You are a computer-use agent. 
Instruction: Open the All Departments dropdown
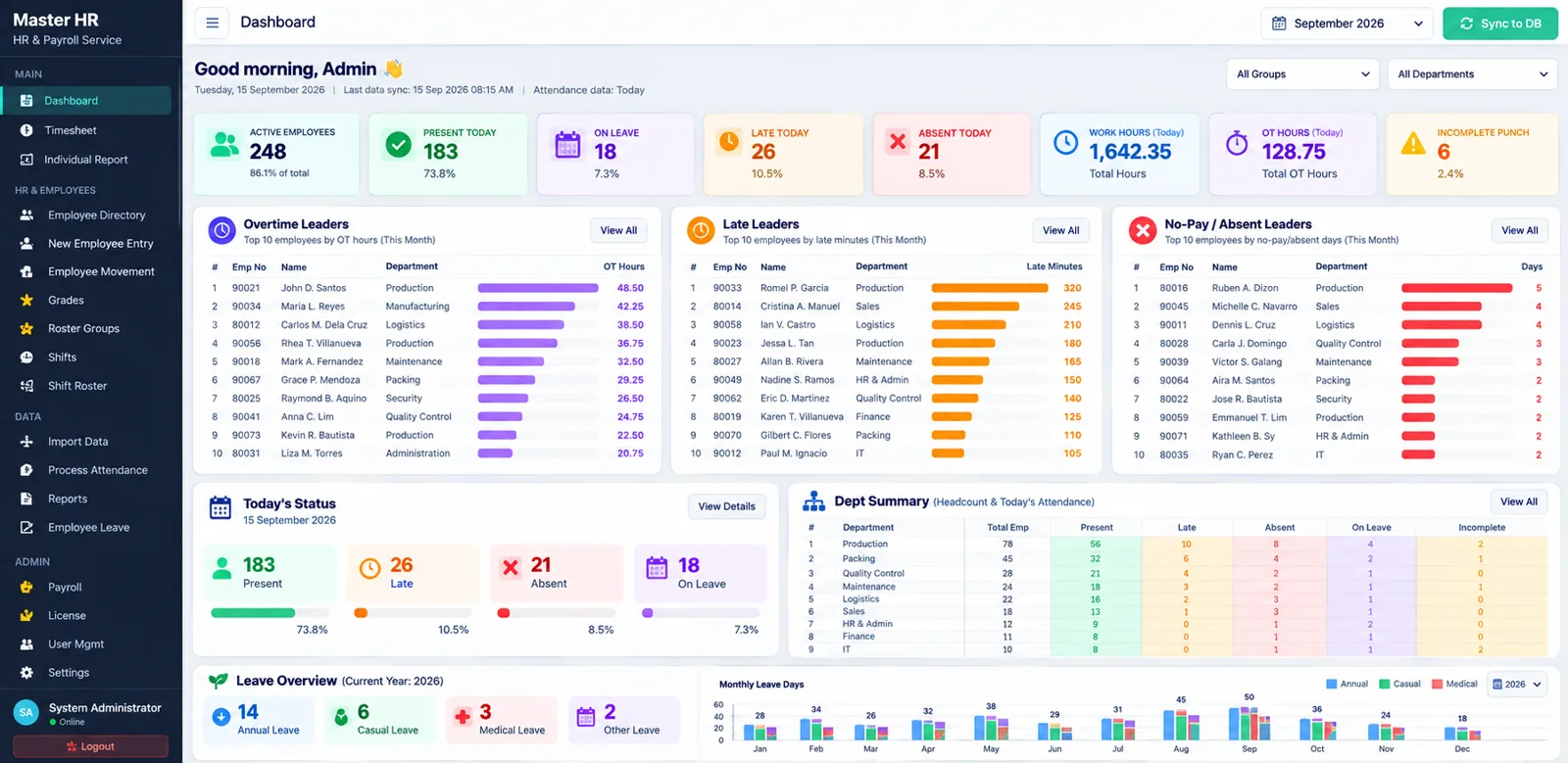coord(1472,74)
